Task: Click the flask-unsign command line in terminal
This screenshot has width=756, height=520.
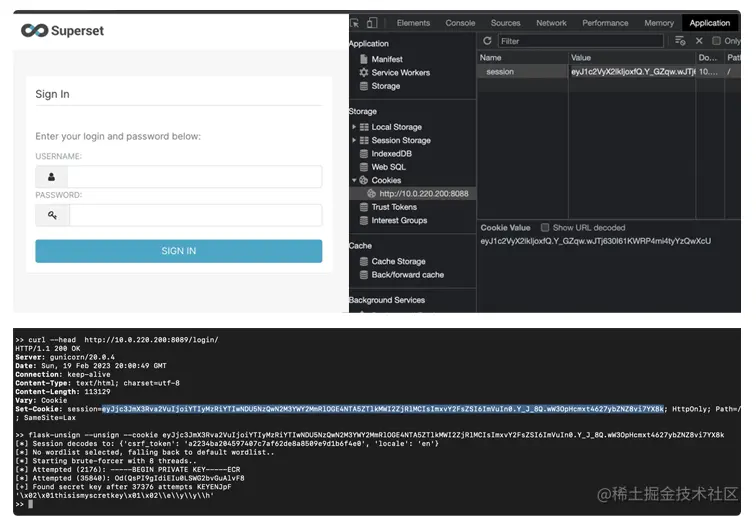Action: pyautogui.click(x=369, y=435)
